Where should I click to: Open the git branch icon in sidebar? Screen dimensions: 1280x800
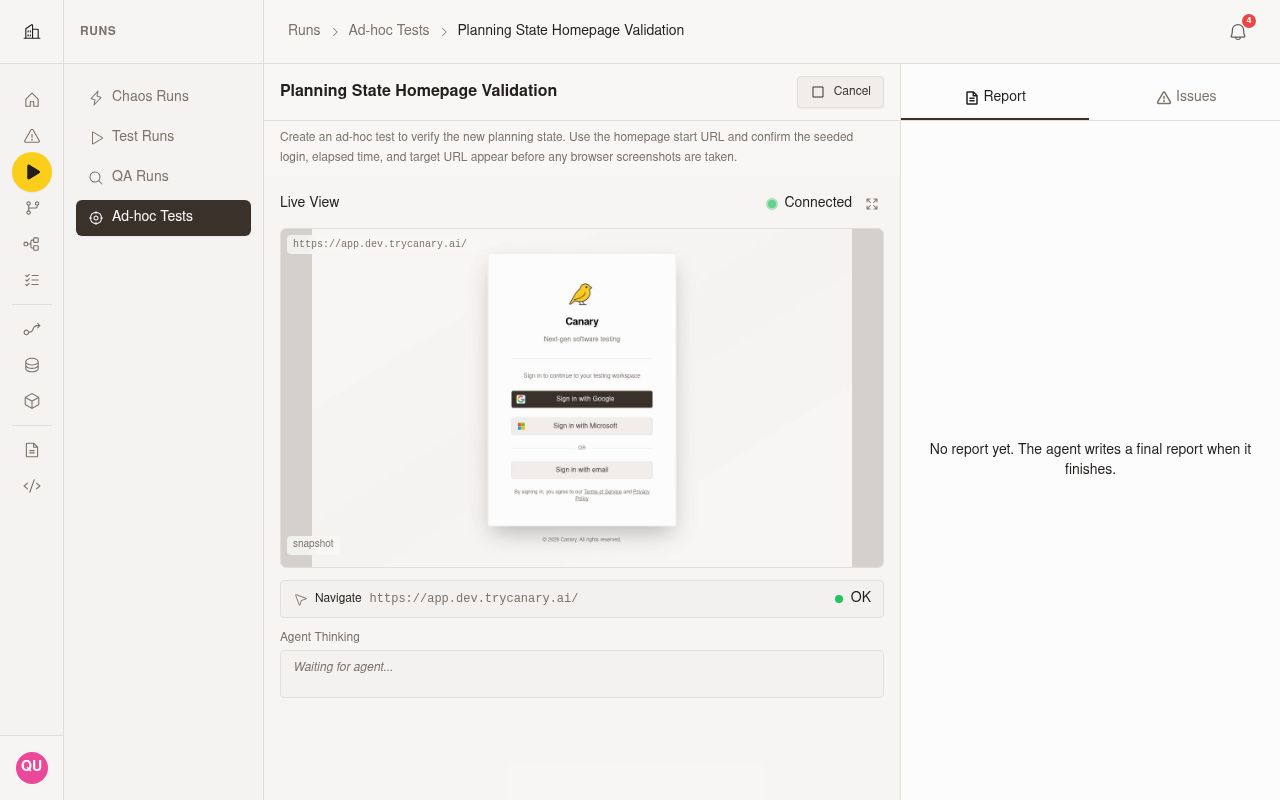(32, 208)
